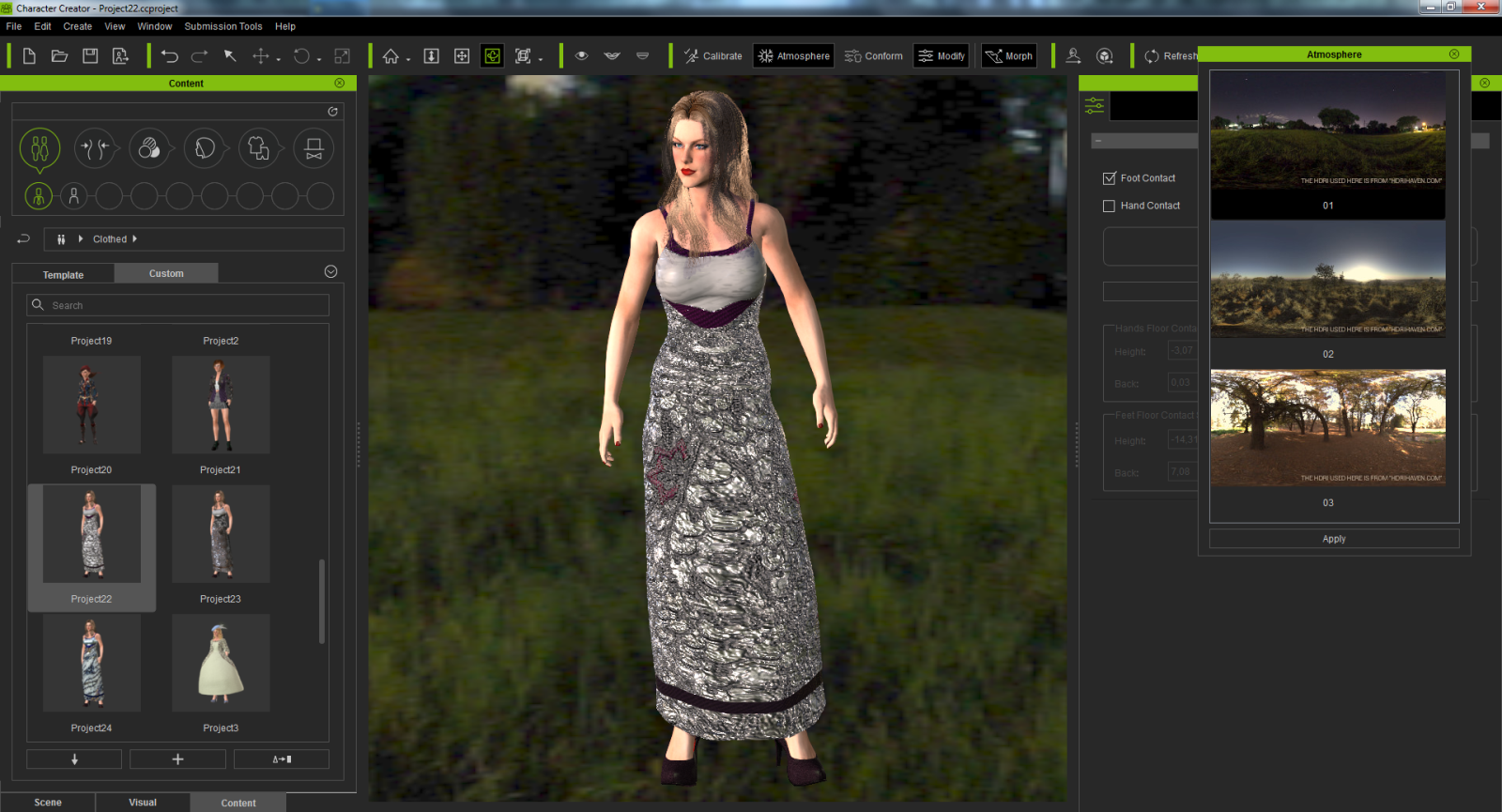Click the teeth view icon
Image resolution: width=1502 pixels, height=812 pixels.
click(642, 56)
